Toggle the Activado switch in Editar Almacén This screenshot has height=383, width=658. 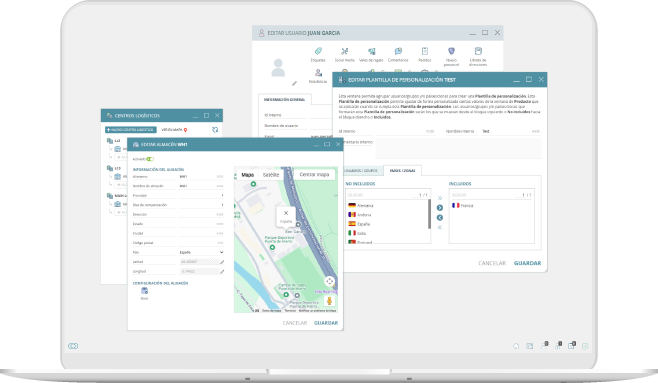point(150,159)
